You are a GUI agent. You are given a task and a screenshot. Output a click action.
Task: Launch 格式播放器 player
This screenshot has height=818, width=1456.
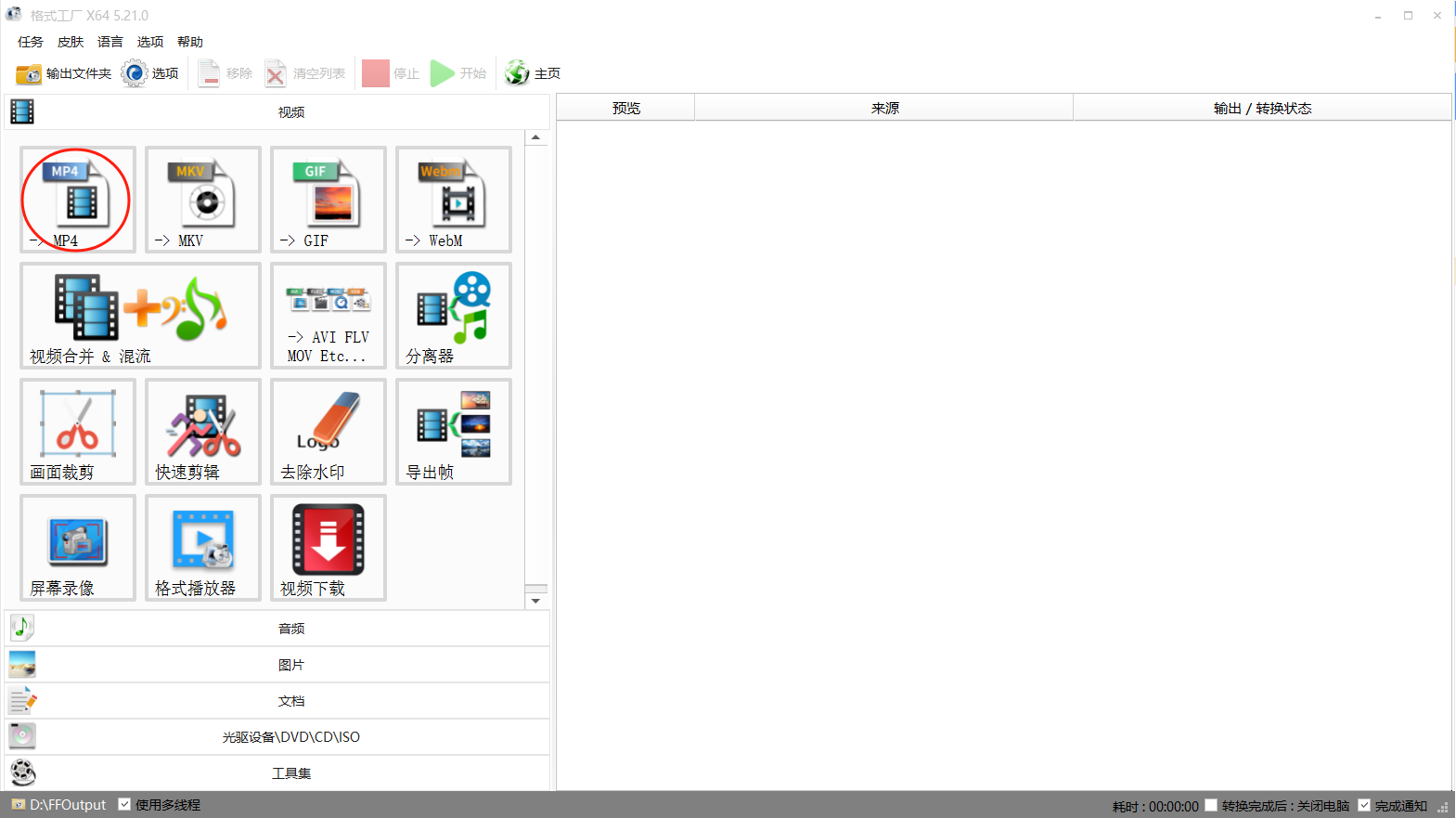(x=203, y=548)
